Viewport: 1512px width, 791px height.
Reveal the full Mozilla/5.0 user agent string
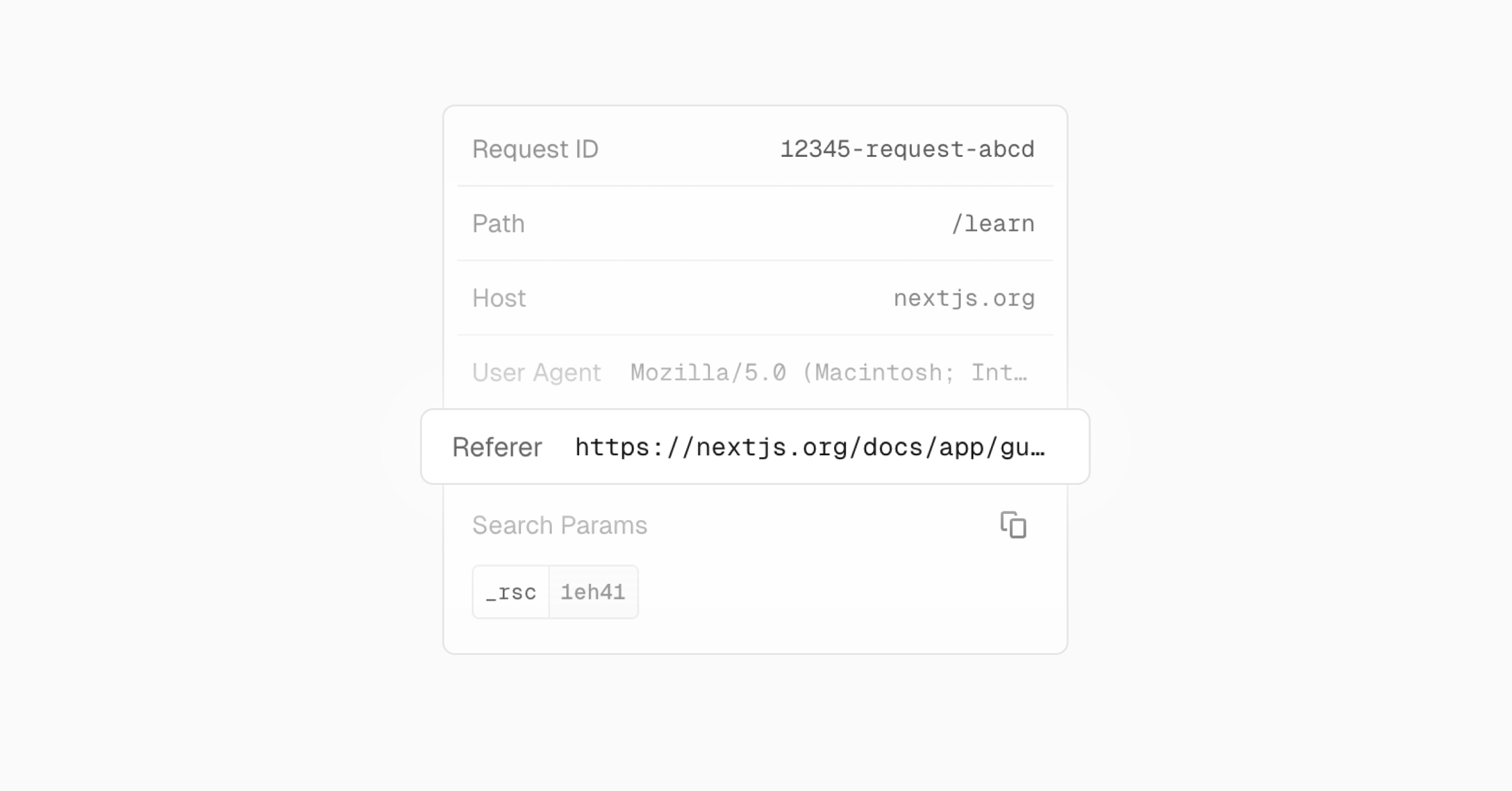825,372
